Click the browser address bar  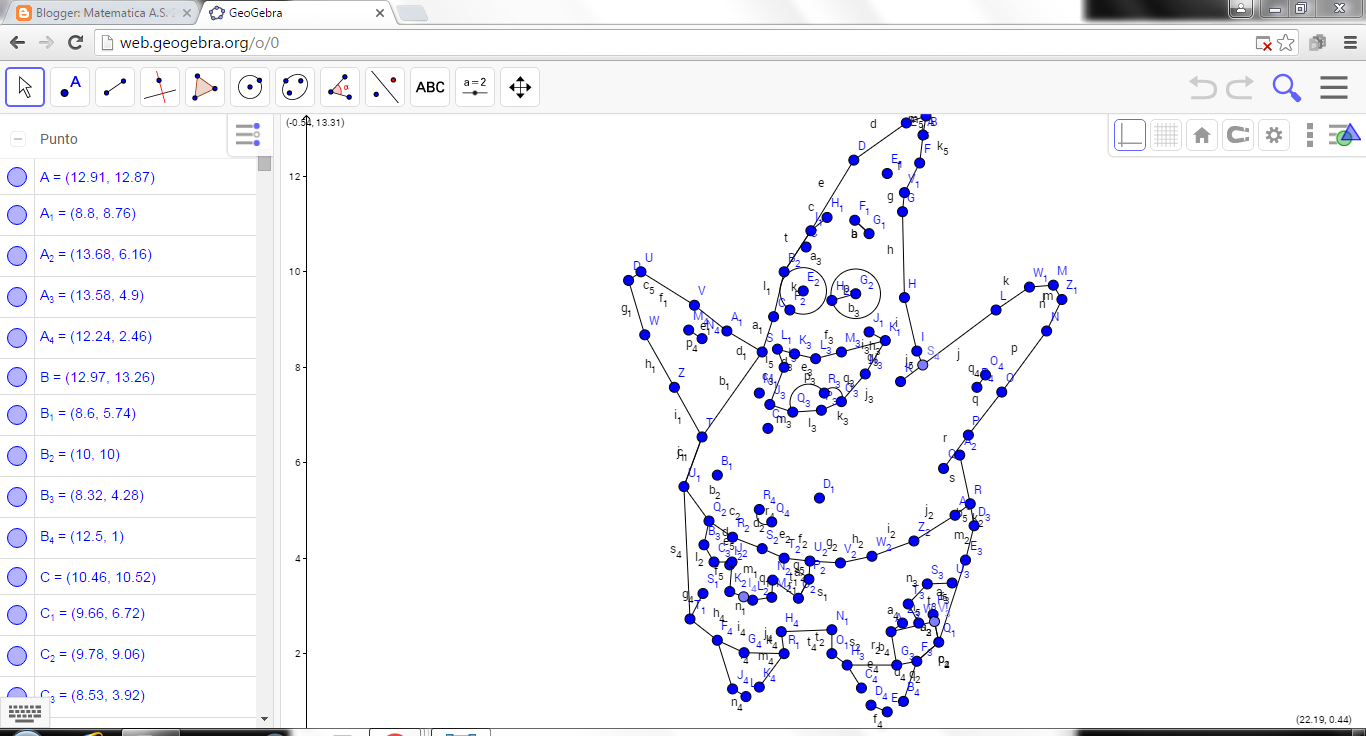pos(400,42)
